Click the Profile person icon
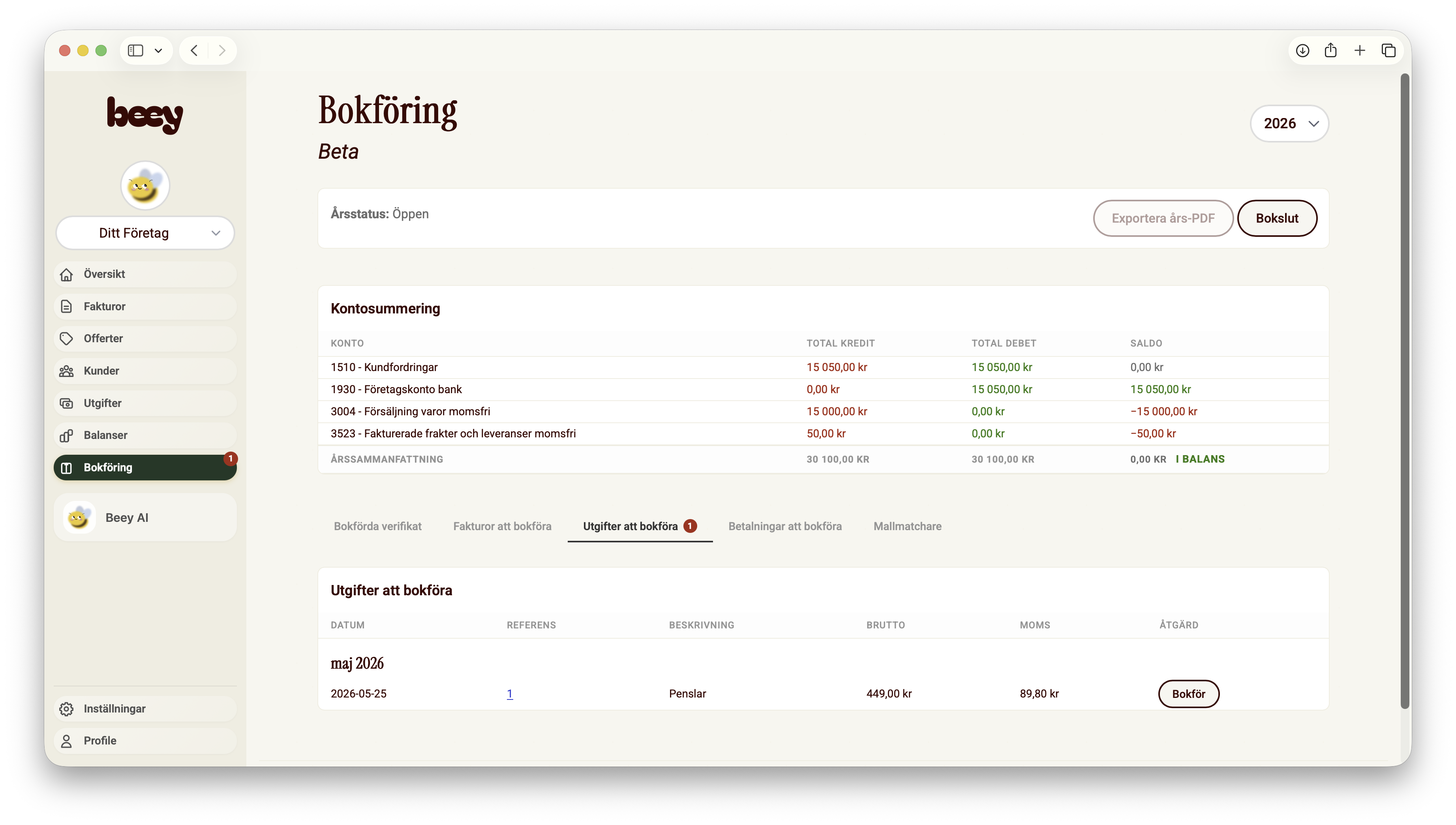 click(66, 741)
